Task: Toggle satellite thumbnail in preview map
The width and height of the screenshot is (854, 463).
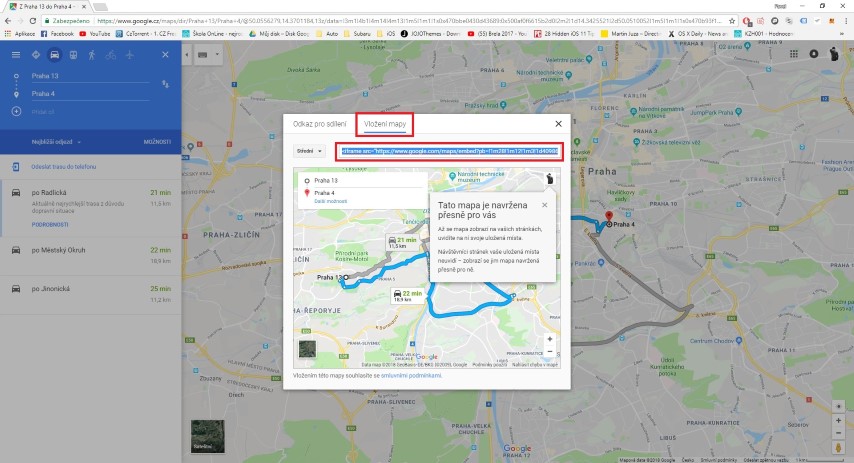Action: (x=307, y=349)
